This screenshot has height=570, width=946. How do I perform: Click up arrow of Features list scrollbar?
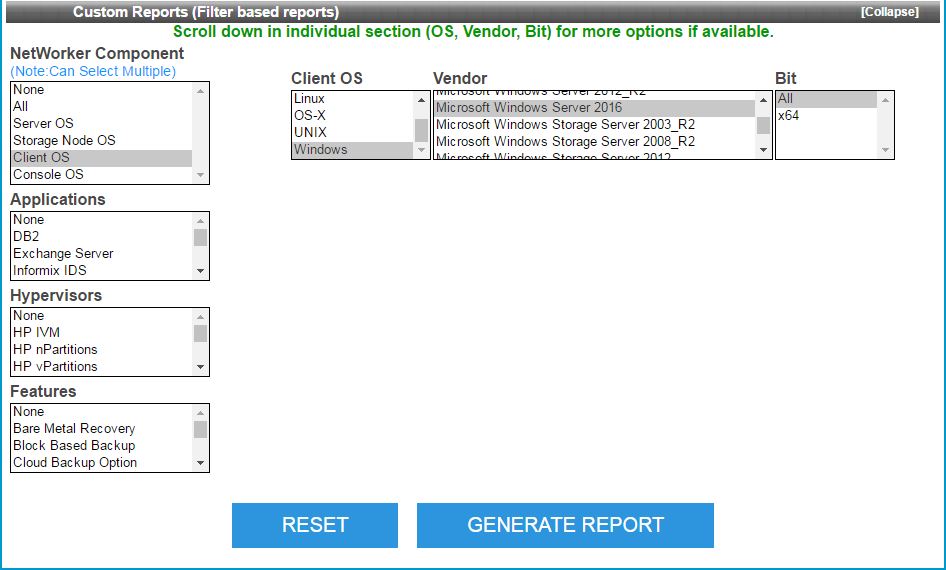(x=200, y=412)
